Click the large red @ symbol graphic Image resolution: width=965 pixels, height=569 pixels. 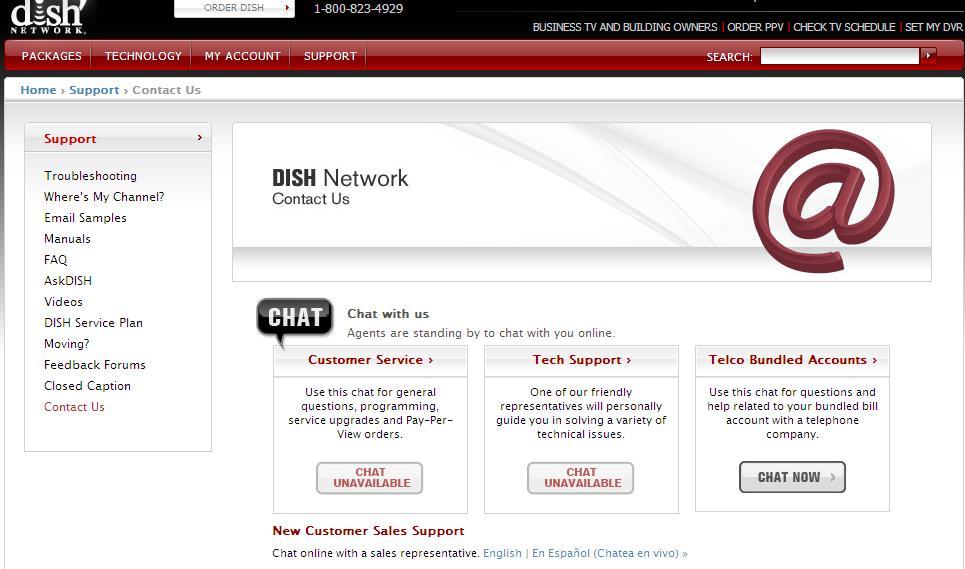823,201
